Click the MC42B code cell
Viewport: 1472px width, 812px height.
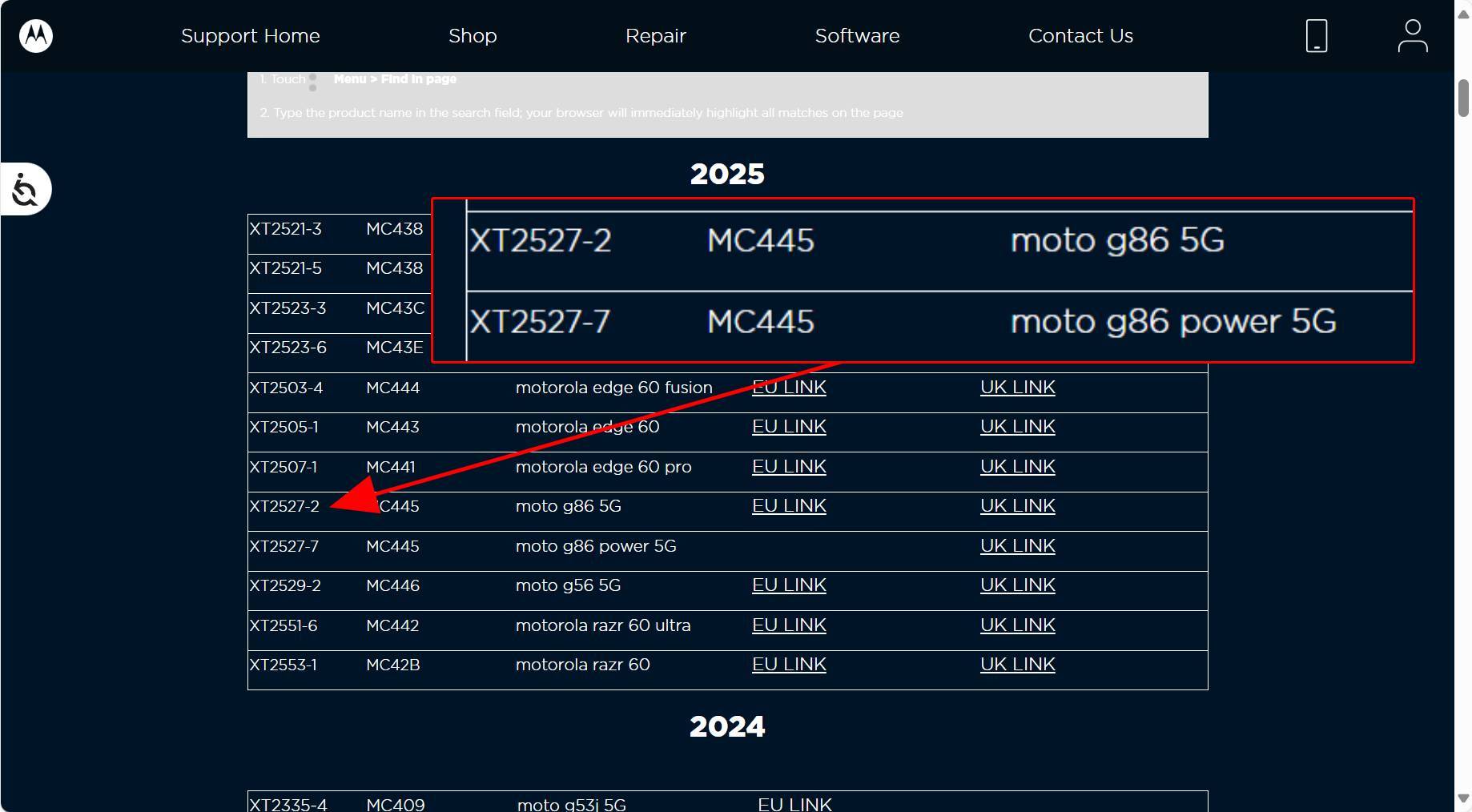(393, 665)
